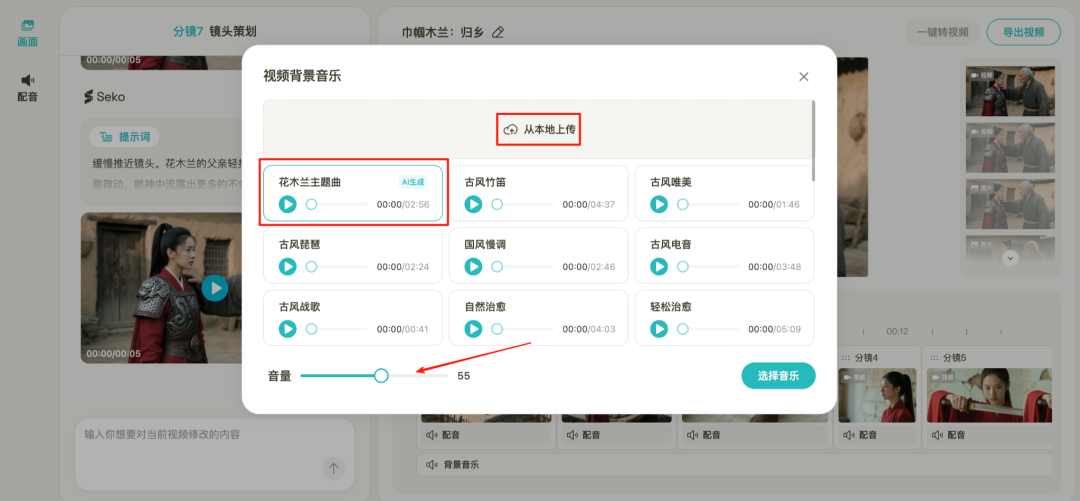Play the shot preview video on left
The height and width of the screenshot is (501, 1080).
[215, 288]
